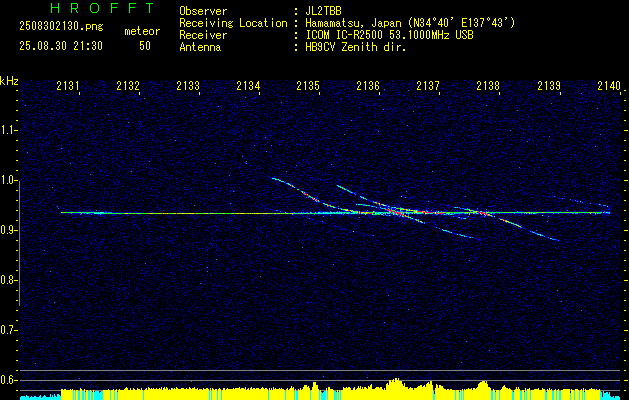Select the HB9CV Zenith dir. text
629x400 pixels.
click(x=356, y=47)
